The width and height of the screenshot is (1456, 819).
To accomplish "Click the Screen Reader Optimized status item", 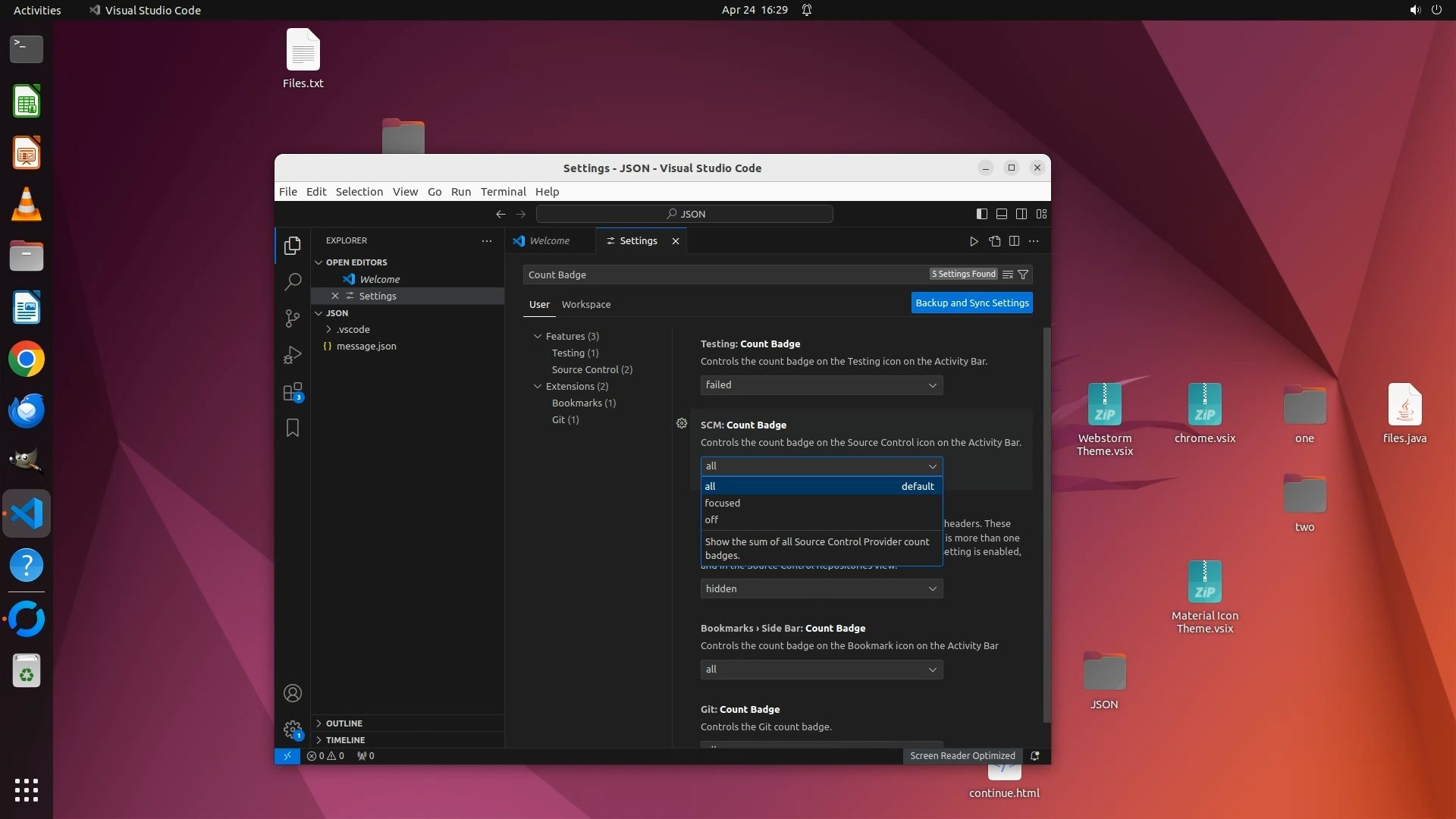I will [962, 756].
